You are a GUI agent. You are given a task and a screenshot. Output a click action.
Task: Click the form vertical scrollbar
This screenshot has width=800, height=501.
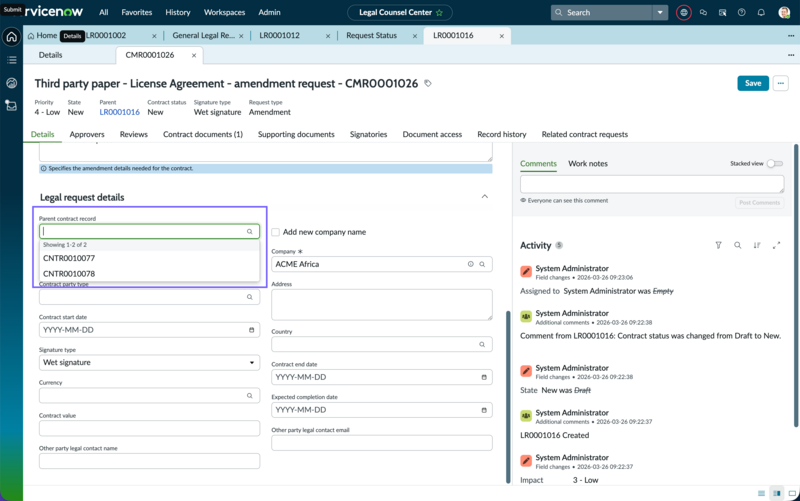point(508,397)
